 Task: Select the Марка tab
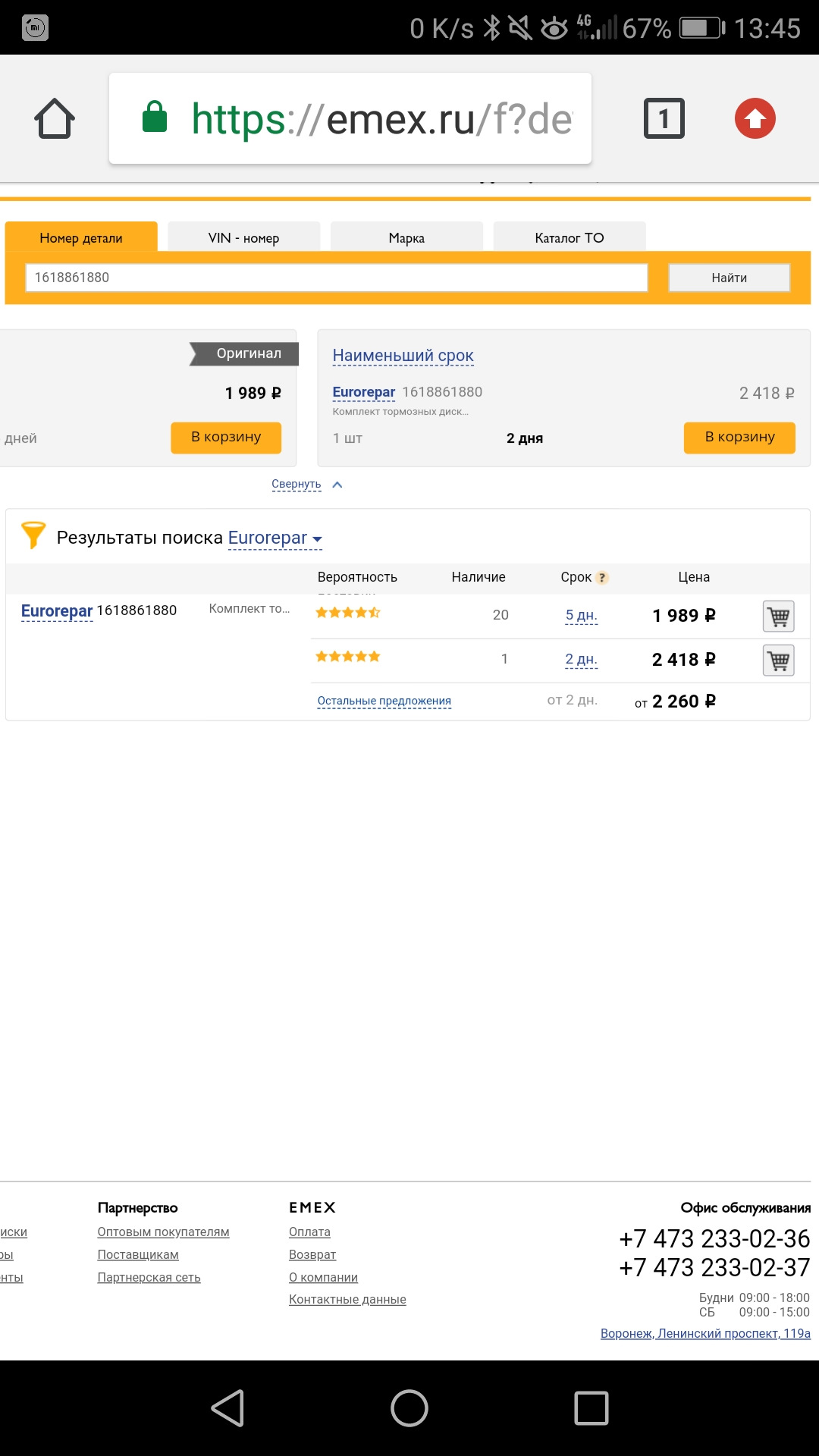406,238
